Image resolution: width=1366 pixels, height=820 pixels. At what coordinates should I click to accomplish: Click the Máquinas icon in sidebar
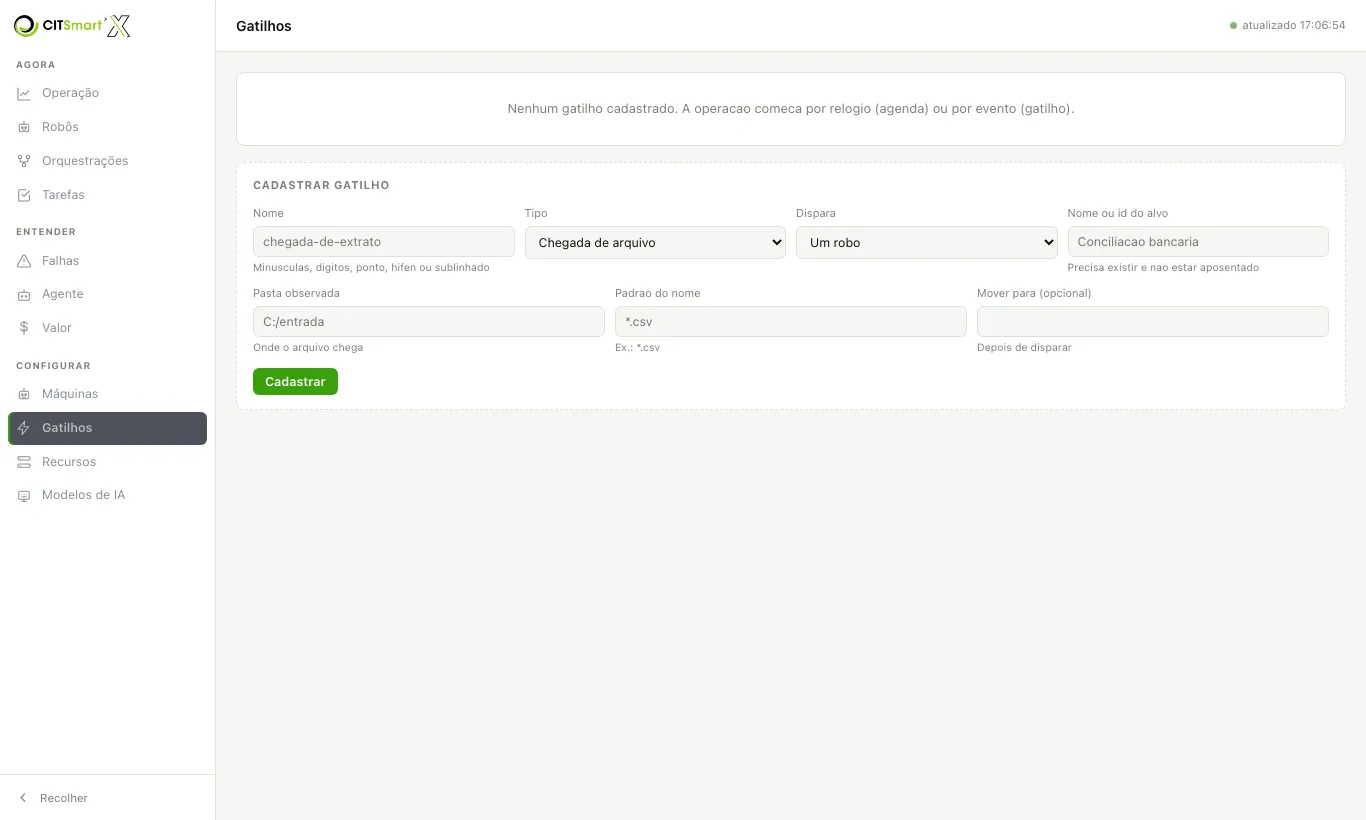[24, 394]
